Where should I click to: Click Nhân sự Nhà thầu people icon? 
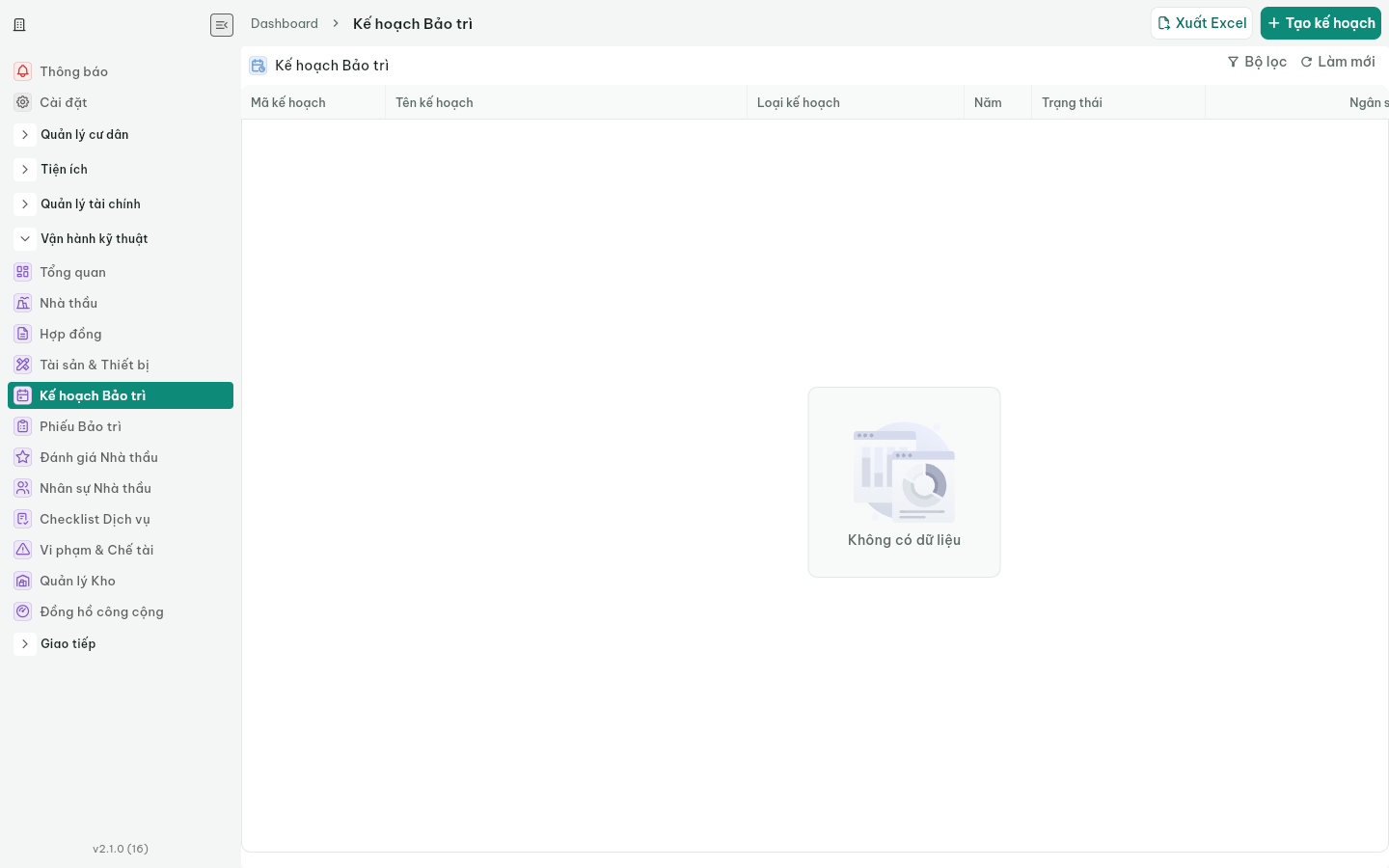pos(23,488)
